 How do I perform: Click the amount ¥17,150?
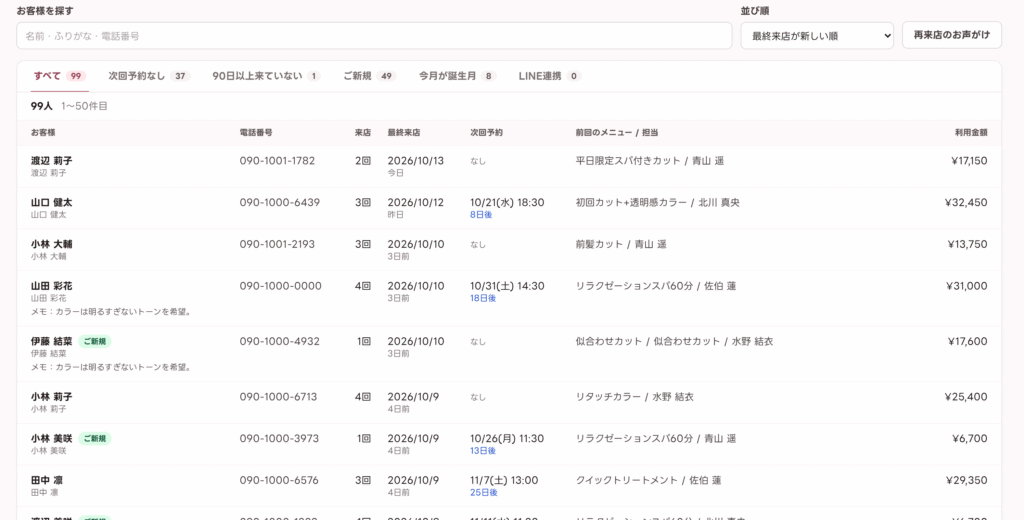pyautogui.click(x=969, y=161)
